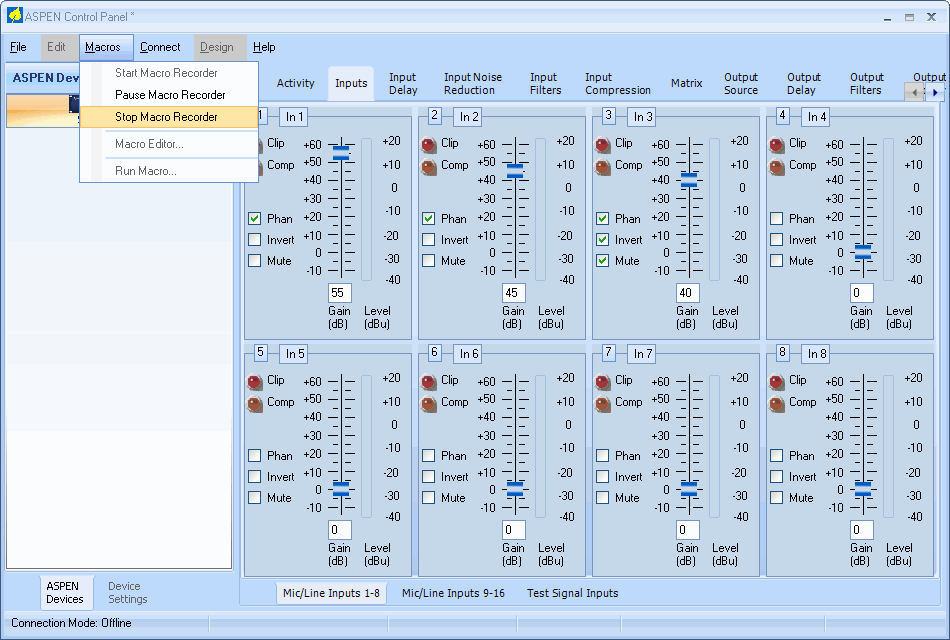950x640 pixels.
Task: Open the Device Settings tab
Action: [127, 593]
